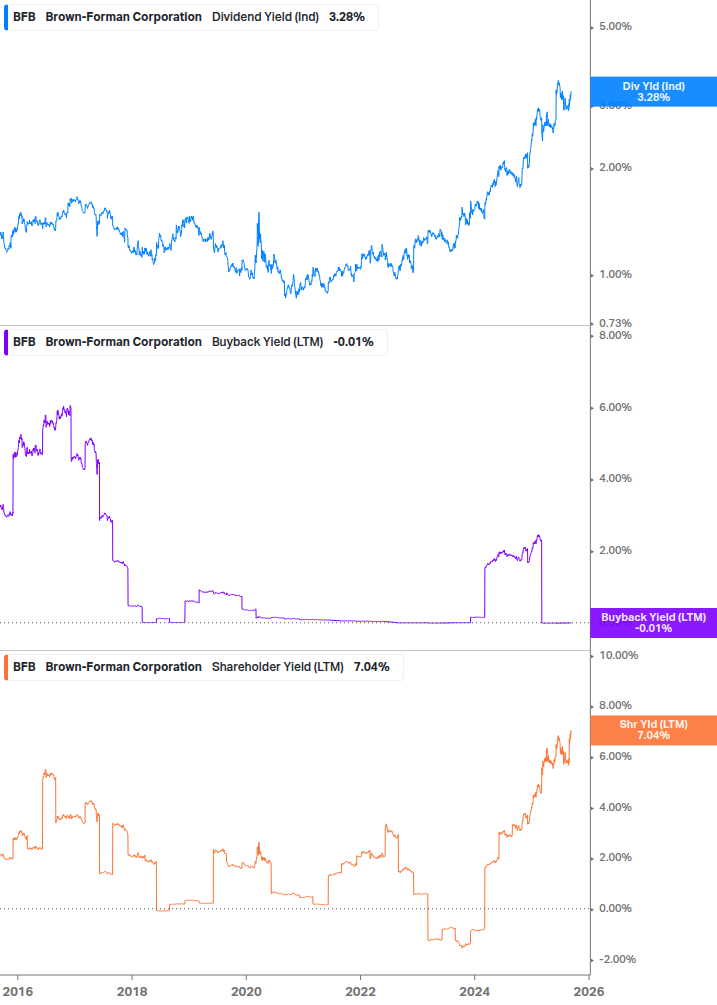Click Brown-Forman Corporation name in Dividend Yield legend

tap(124, 17)
